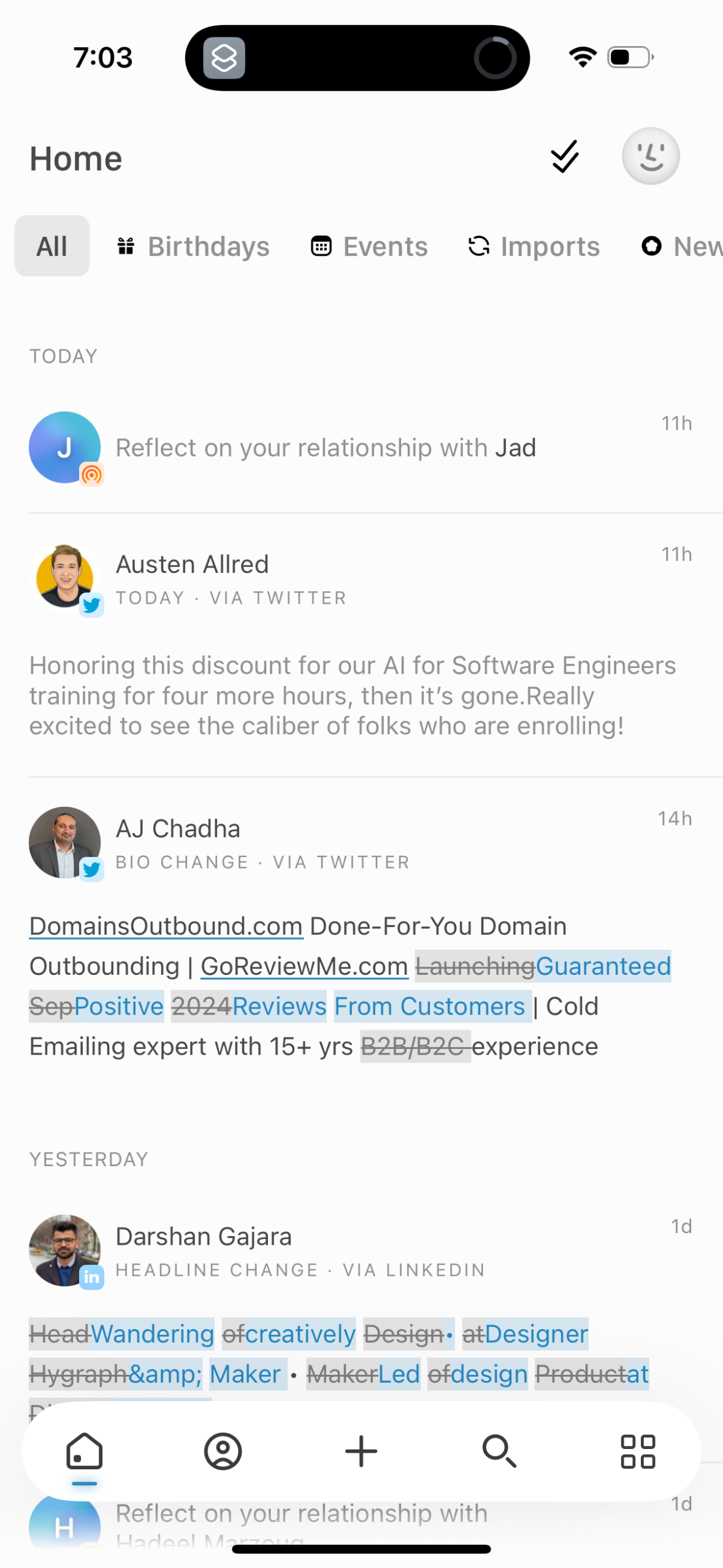The height and width of the screenshot is (1568, 723).
Task: Tap the Shortcuts icon in Dynamic Island
Action: 224,58
